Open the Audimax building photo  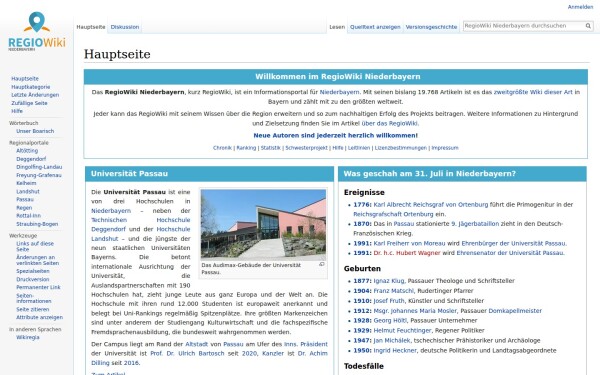click(x=263, y=225)
